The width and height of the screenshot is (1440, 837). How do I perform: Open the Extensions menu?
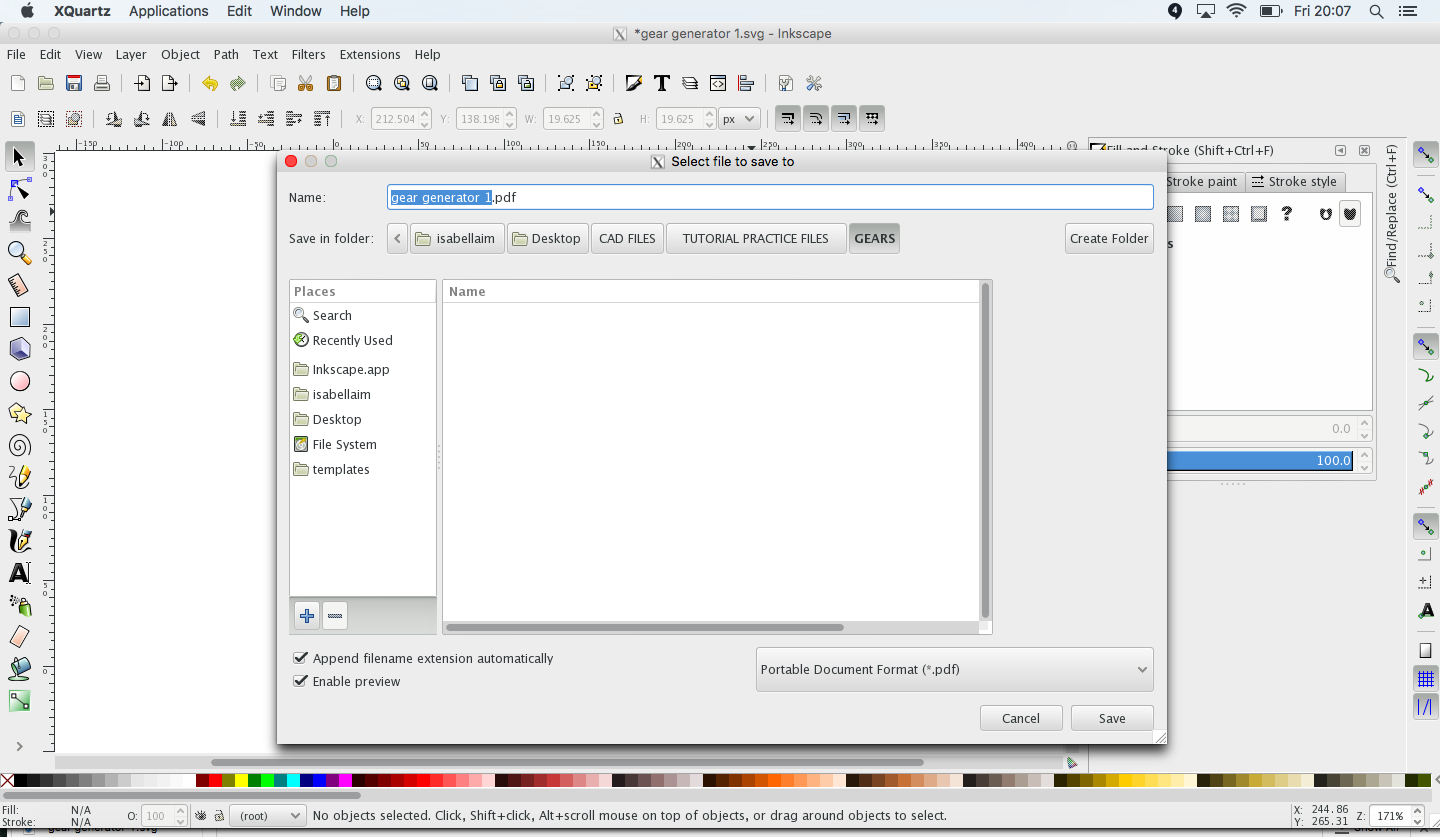point(370,54)
